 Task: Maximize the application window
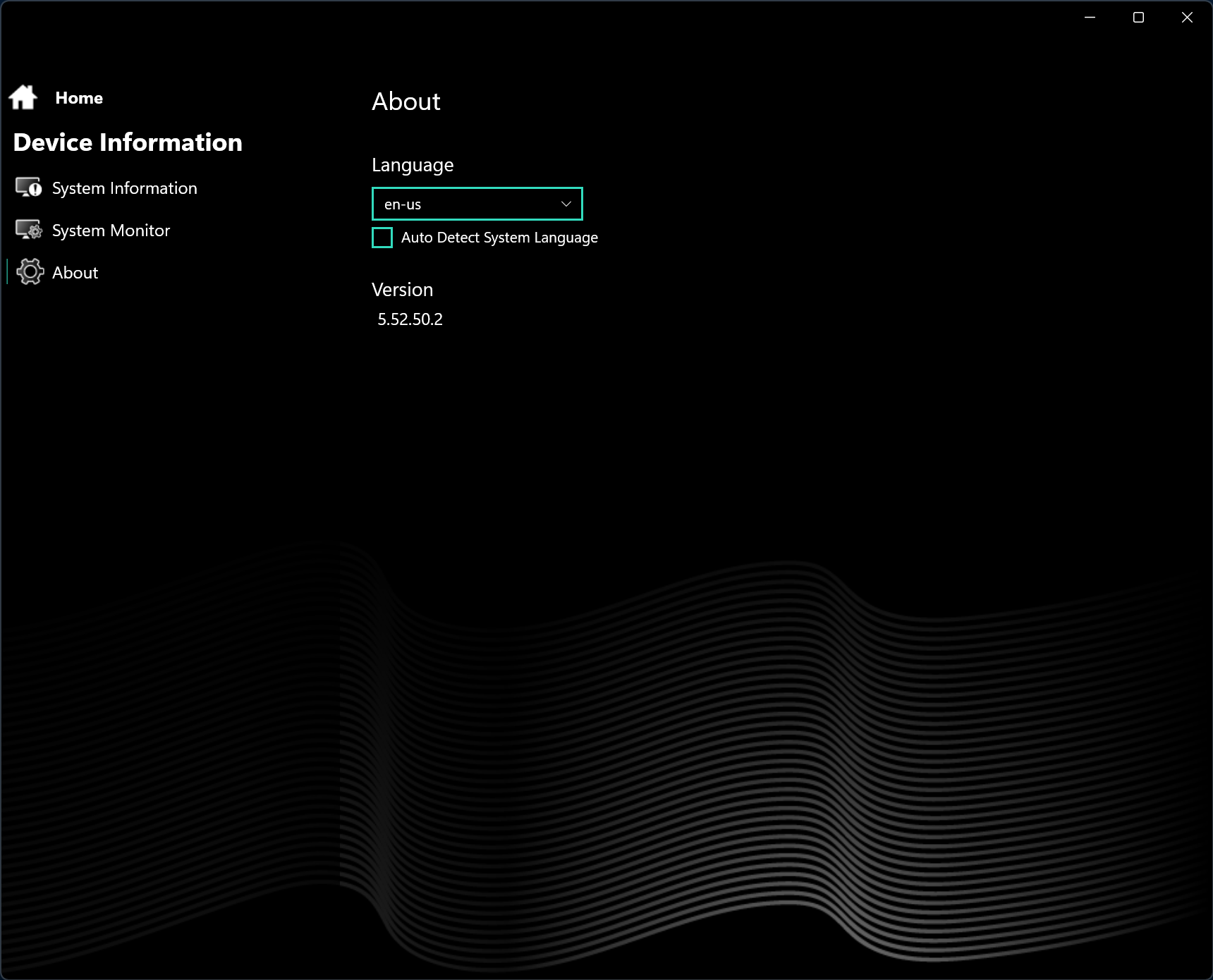click(1138, 18)
